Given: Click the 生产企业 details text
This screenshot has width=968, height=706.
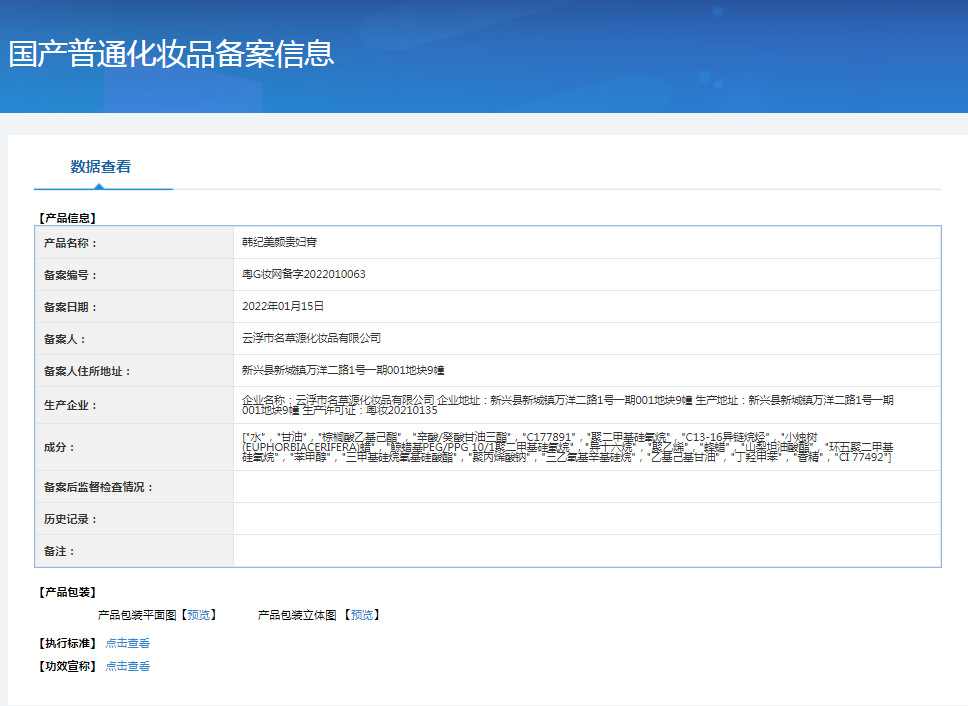Looking at the screenshot, I should [568, 405].
